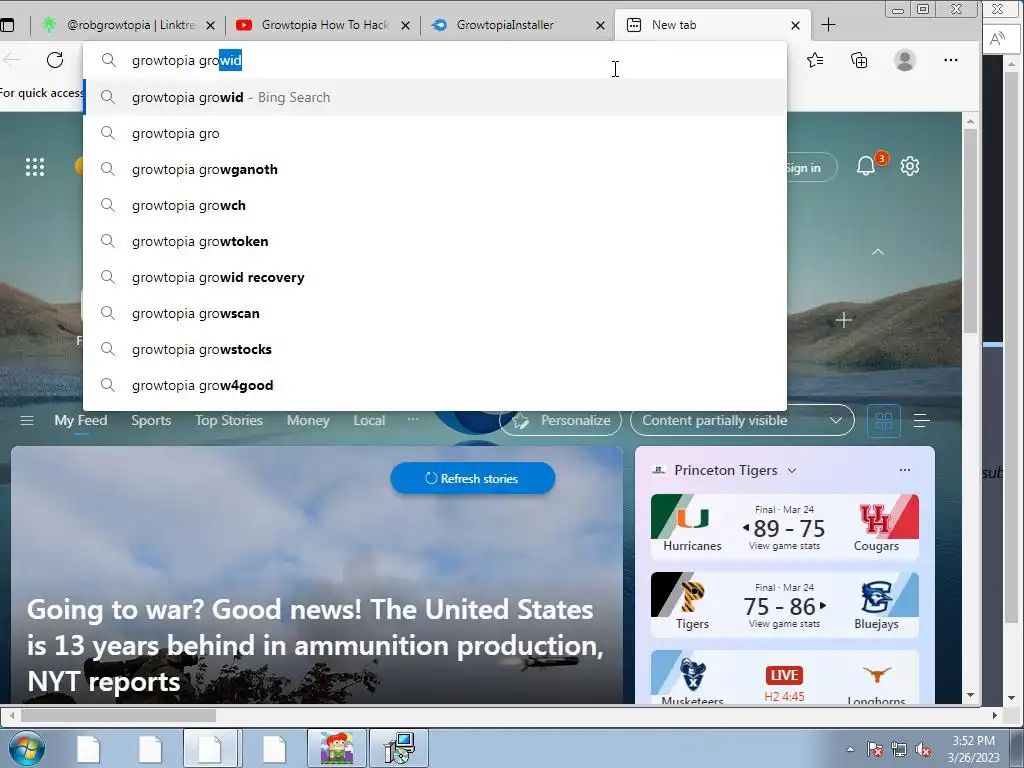Open the notifications bell
The height and width of the screenshot is (768, 1024).
click(x=866, y=166)
